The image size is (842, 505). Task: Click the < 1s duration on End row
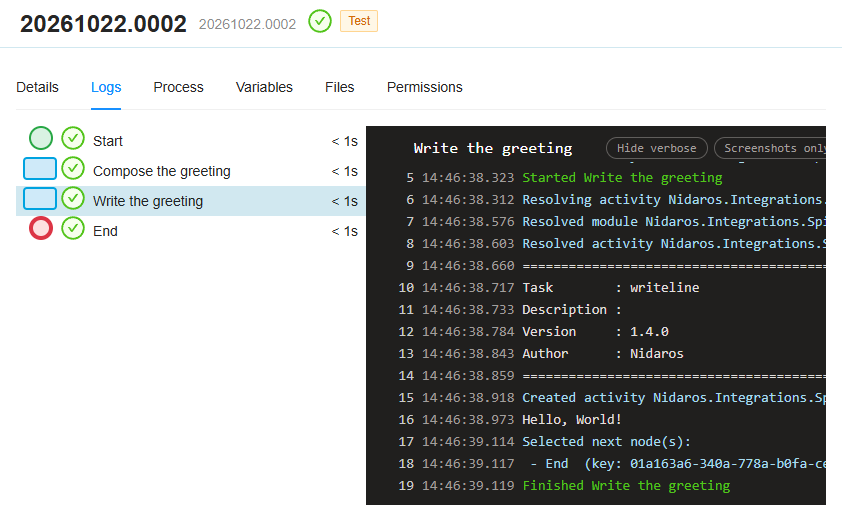coord(345,232)
